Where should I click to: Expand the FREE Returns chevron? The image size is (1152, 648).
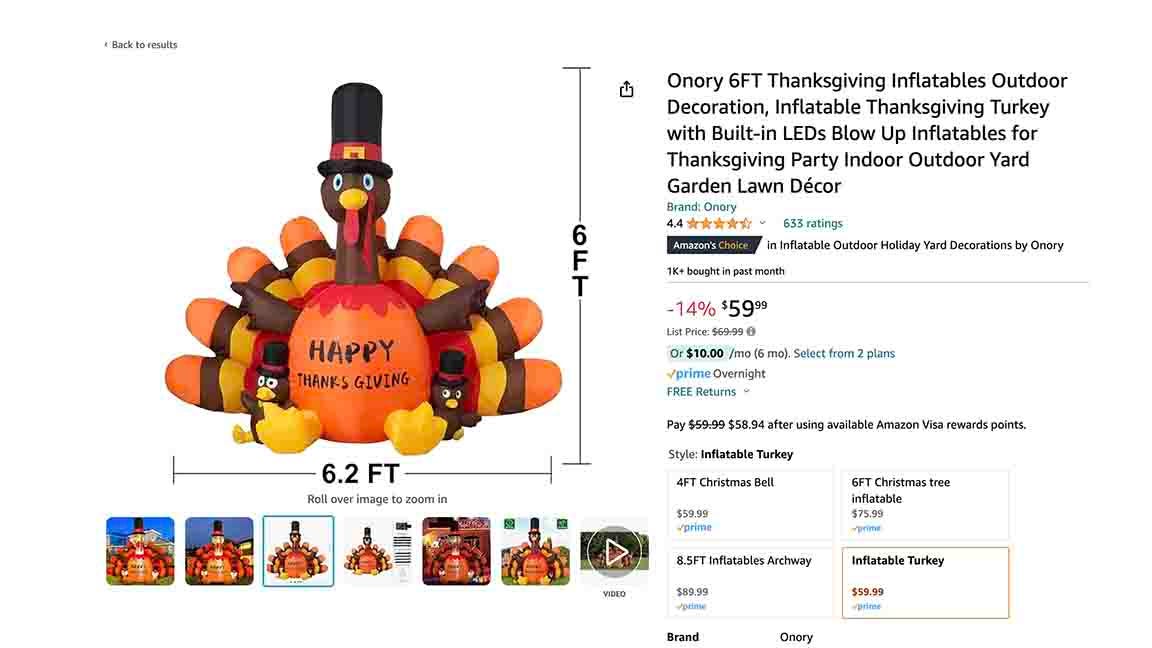coord(746,392)
